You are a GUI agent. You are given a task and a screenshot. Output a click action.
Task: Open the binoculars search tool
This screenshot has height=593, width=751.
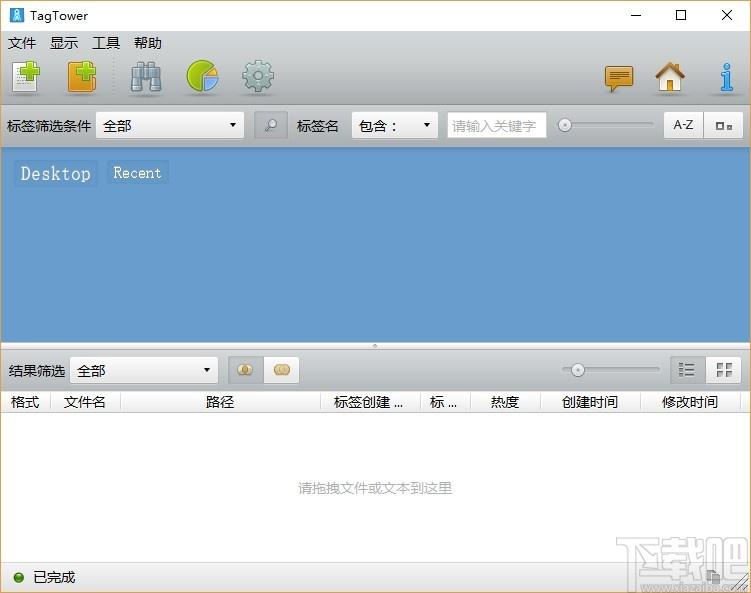[x=146, y=77]
